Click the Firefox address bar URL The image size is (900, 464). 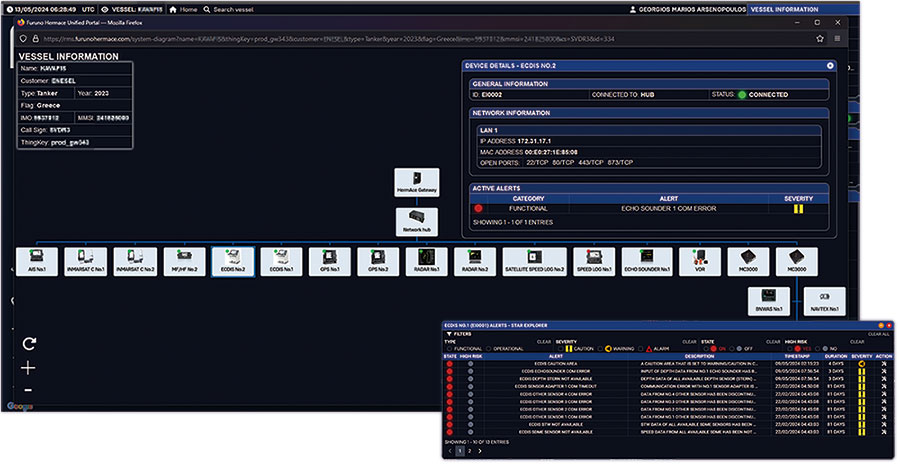[328, 39]
